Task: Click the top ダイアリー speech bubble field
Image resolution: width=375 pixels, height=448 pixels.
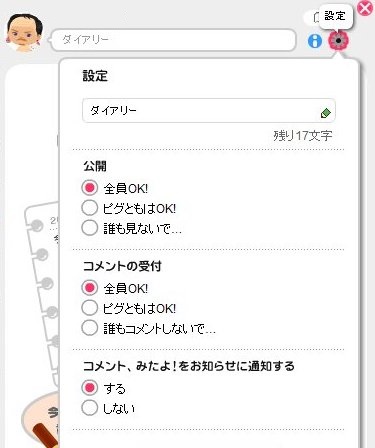Action: [173, 40]
